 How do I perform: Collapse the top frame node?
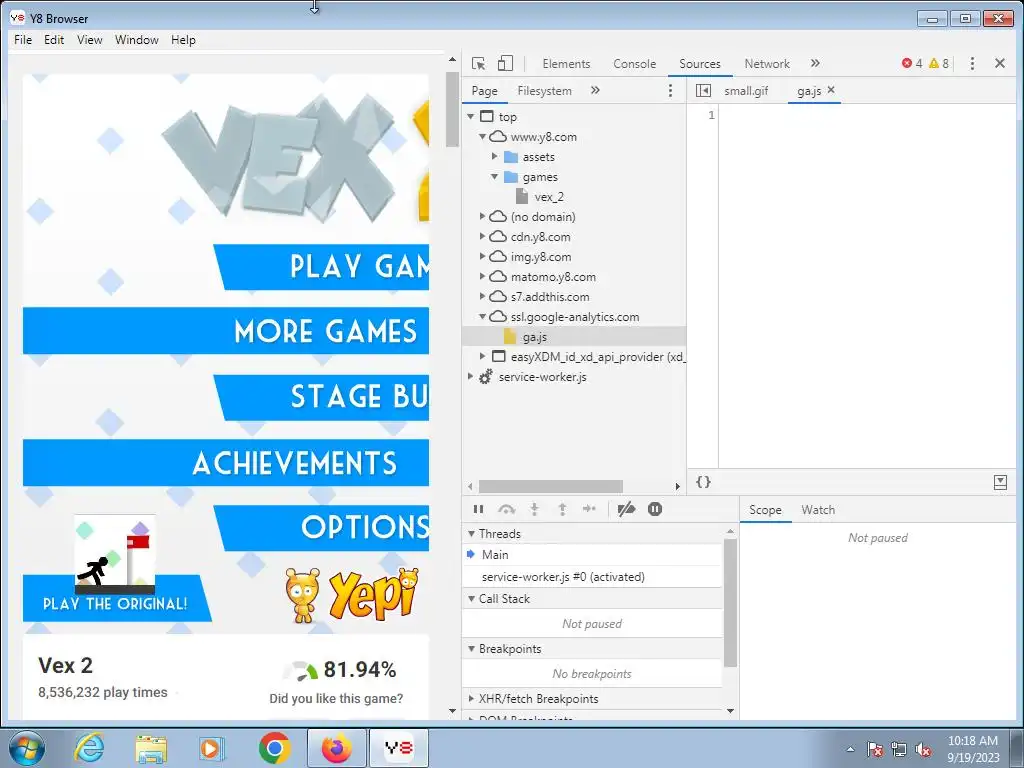tap(471, 116)
